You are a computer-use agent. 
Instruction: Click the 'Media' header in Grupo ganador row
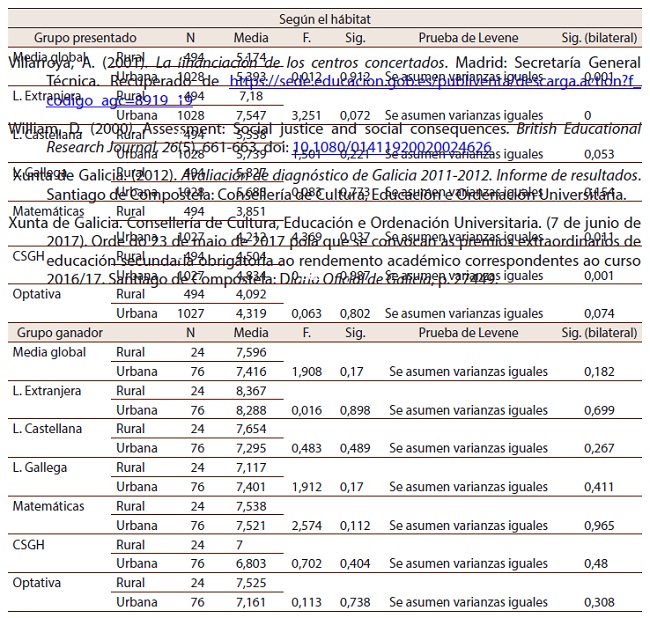tap(251, 332)
